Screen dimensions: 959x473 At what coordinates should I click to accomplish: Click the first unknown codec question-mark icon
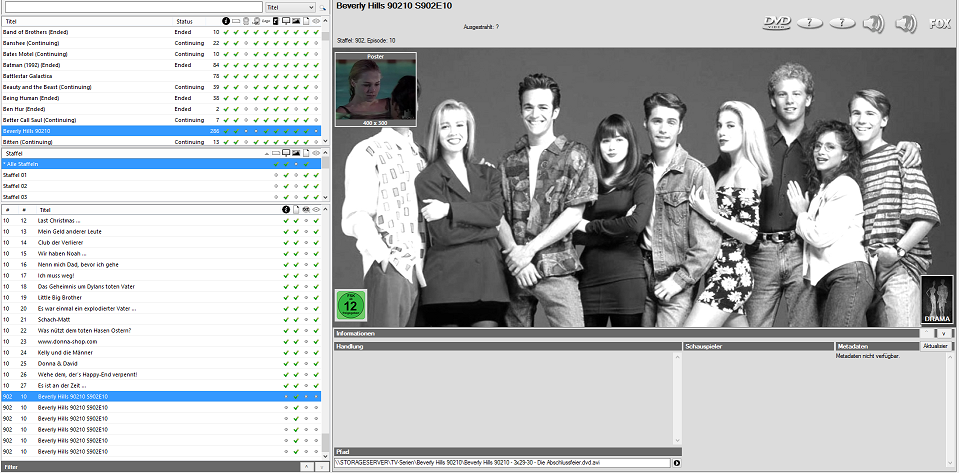(x=809, y=23)
